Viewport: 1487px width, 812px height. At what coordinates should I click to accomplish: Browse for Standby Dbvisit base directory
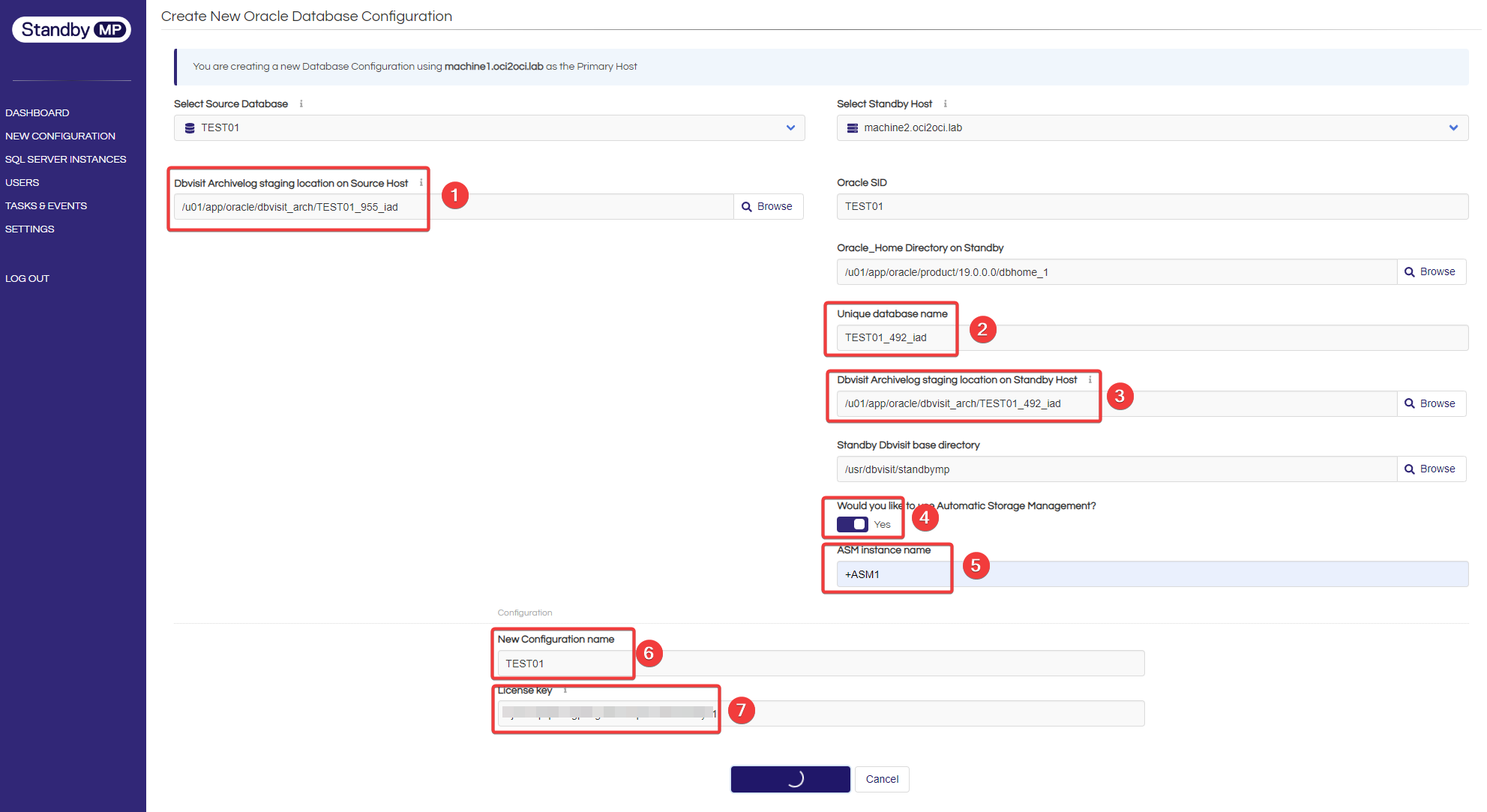(1431, 469)
